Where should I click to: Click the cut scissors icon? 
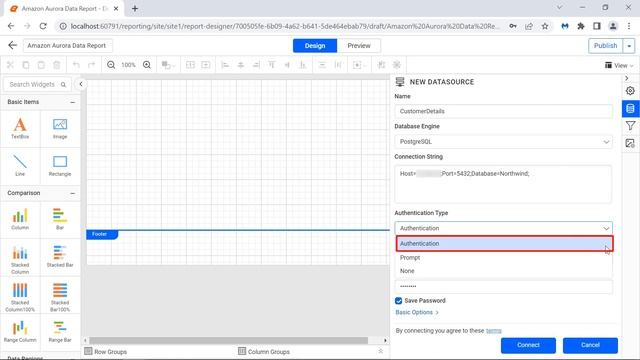(x=10, y=65)
